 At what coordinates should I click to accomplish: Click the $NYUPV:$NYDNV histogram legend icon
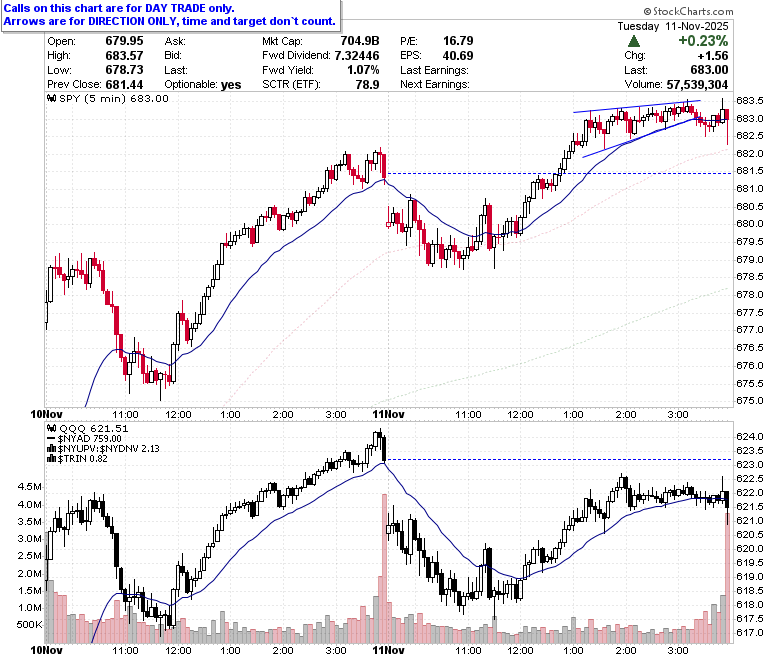tap(51, 449)
